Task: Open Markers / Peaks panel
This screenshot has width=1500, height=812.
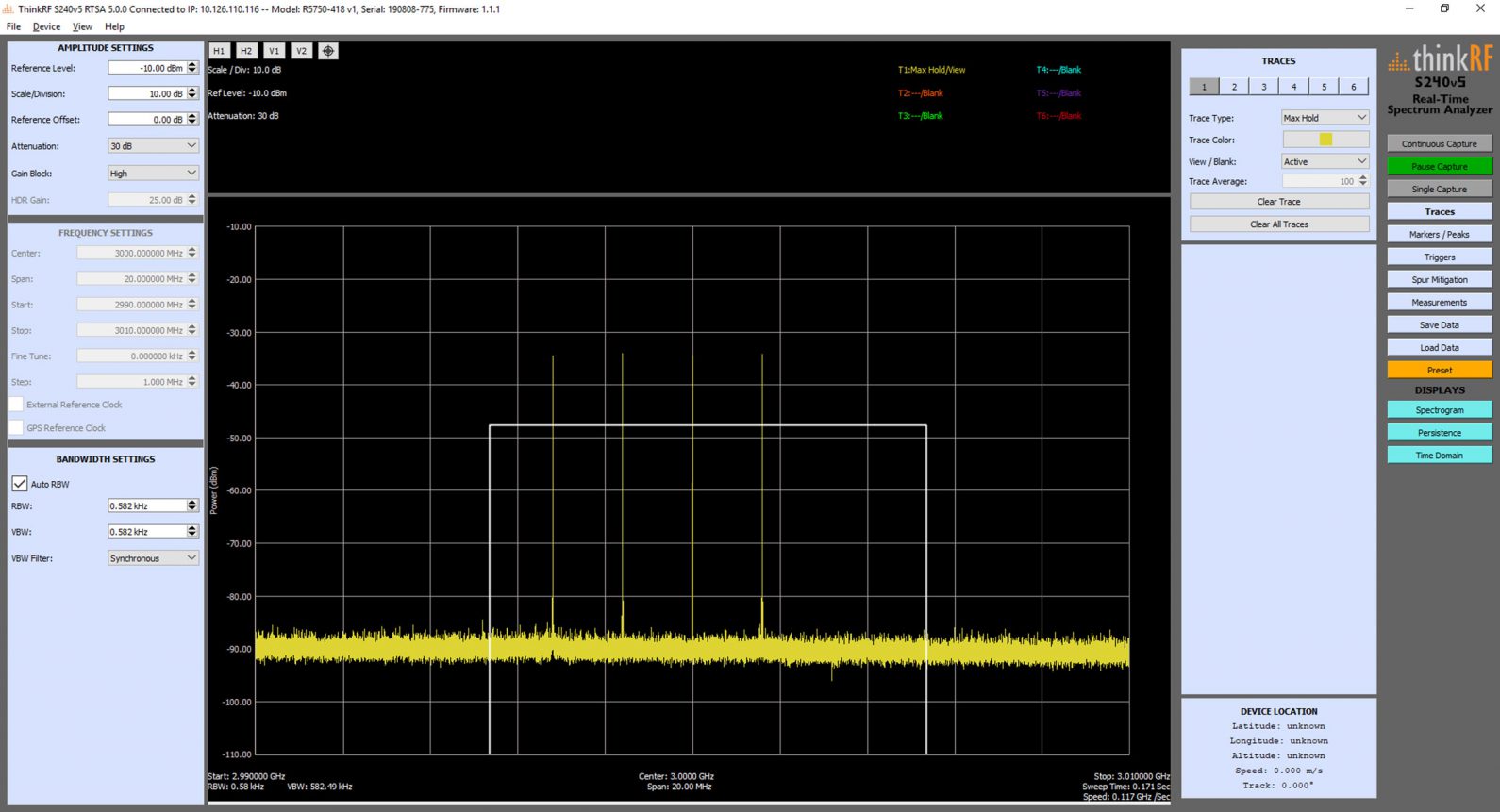Action: (1440, 235)
